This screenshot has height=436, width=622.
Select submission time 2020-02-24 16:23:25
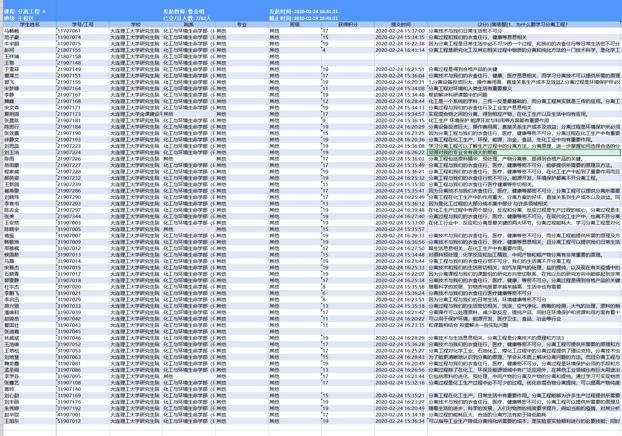click(x=401, y=133)
